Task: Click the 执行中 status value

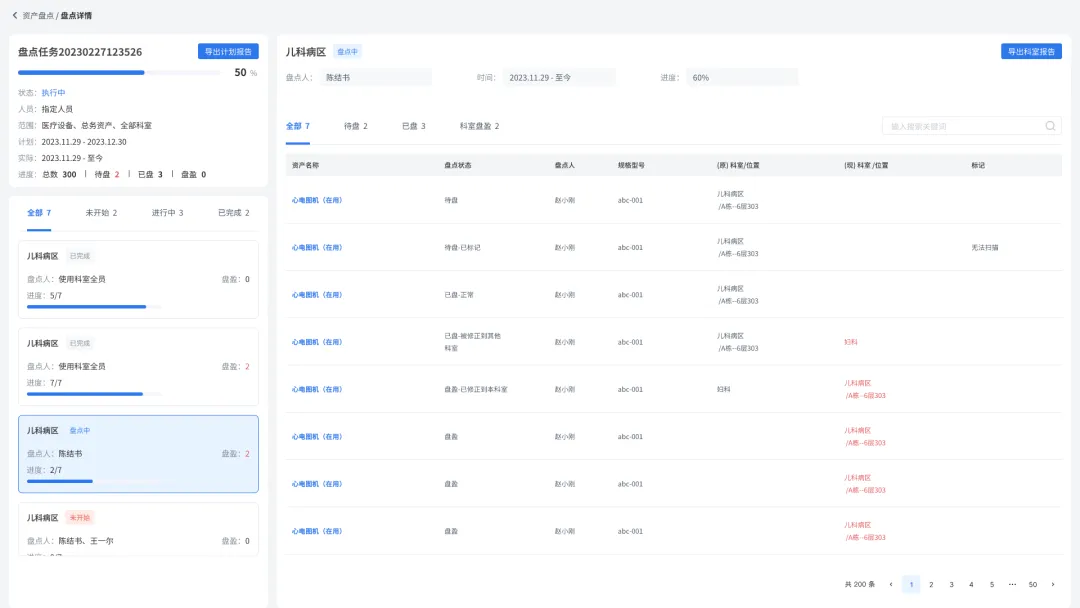Action: (x=53, y=93)
